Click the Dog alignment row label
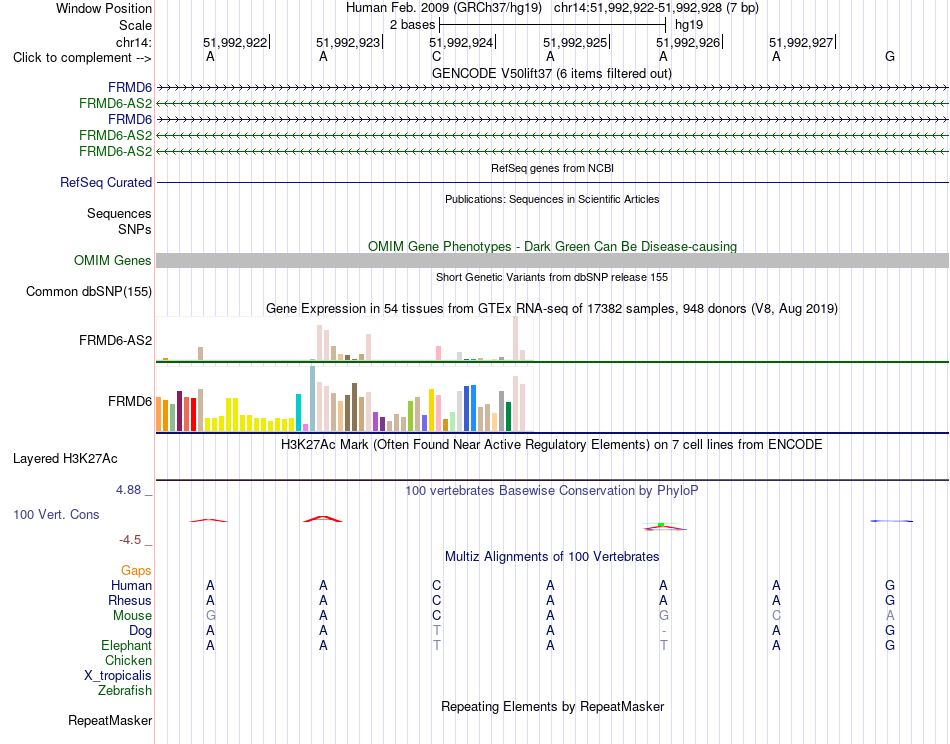The width and height of the screenshot is (950, 744). coord(140,631)
